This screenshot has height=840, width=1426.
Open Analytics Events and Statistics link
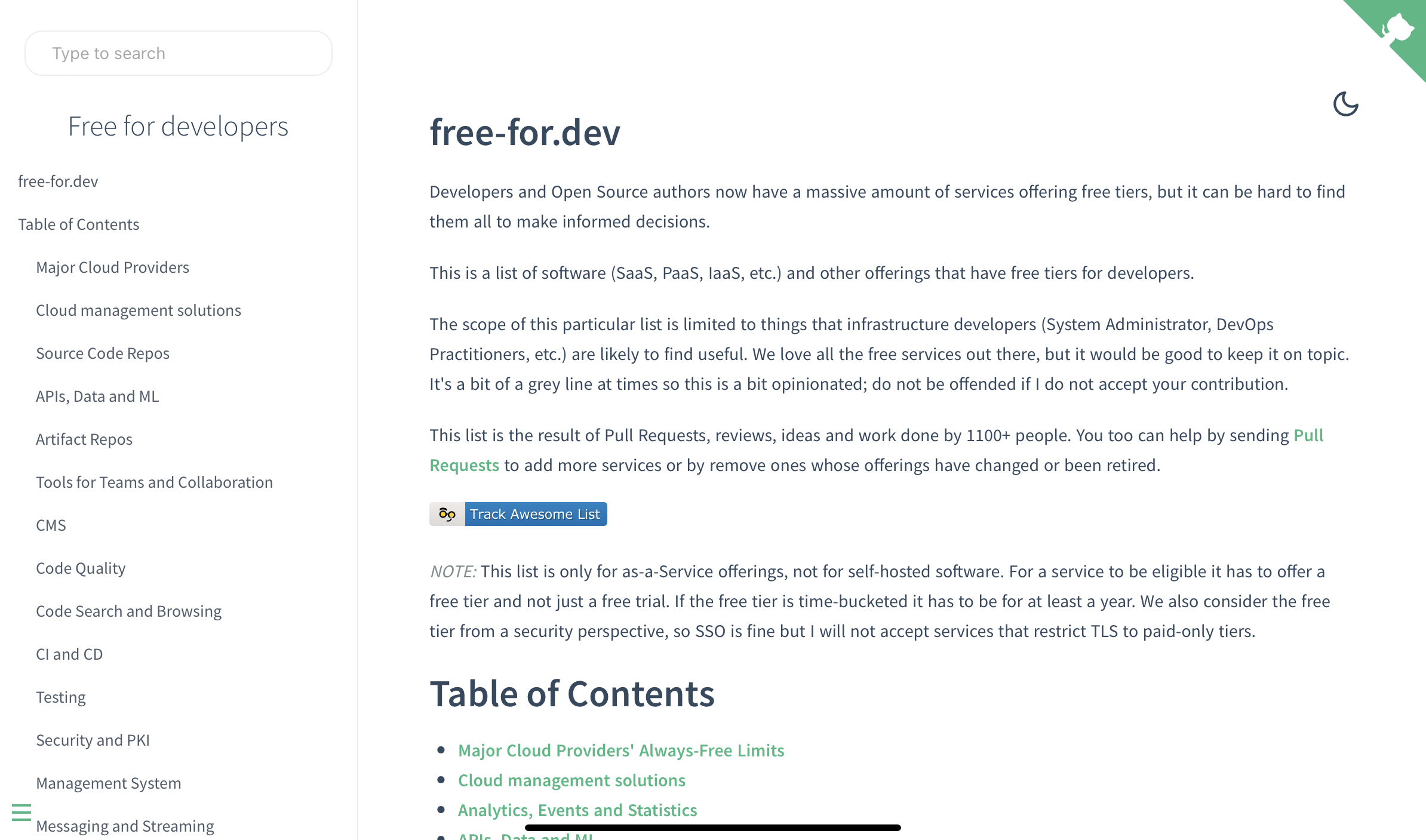pos(577,810)
